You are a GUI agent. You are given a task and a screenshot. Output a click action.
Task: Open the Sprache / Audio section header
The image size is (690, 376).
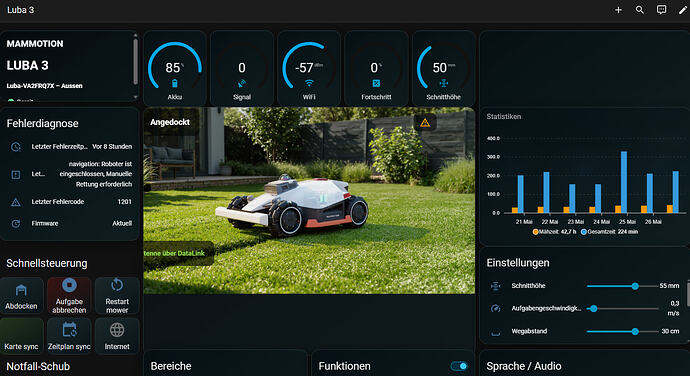tap(524, 366)
